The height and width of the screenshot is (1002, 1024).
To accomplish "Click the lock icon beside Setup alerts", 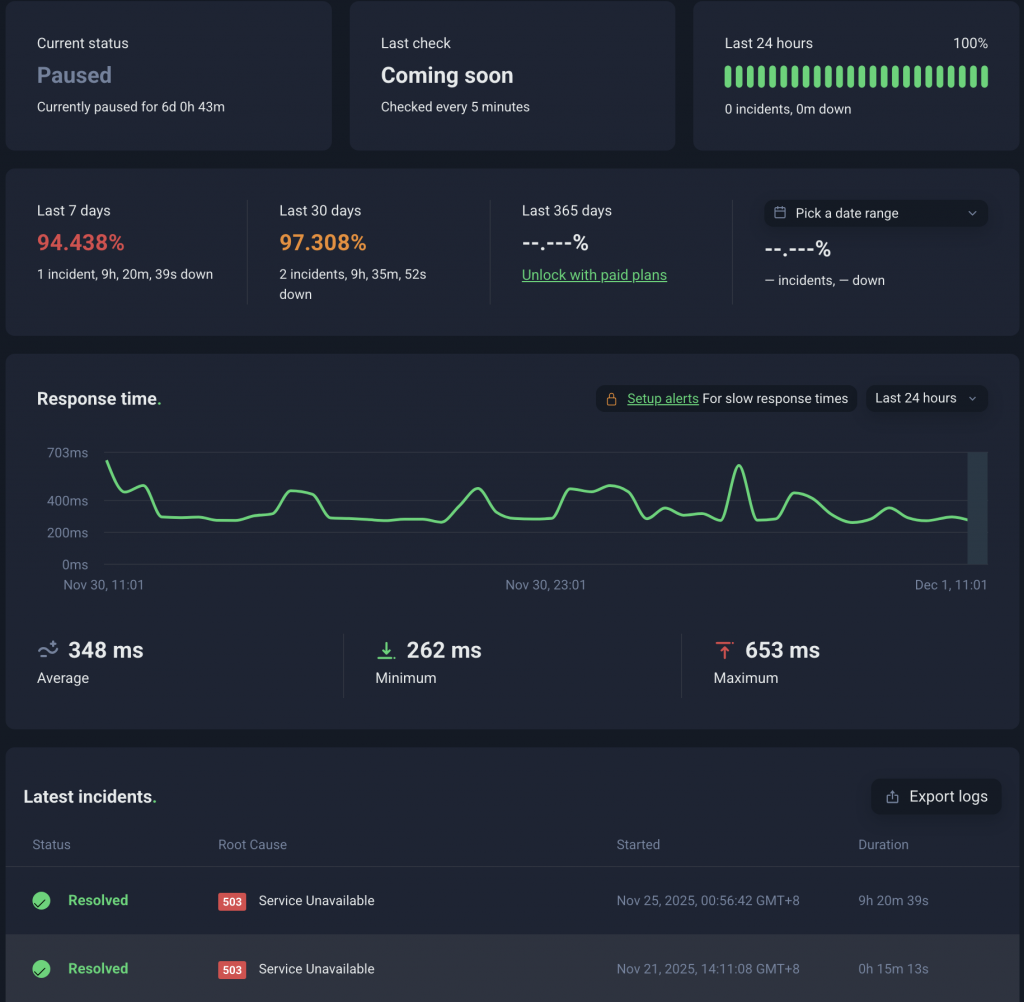I will (612, 398).
